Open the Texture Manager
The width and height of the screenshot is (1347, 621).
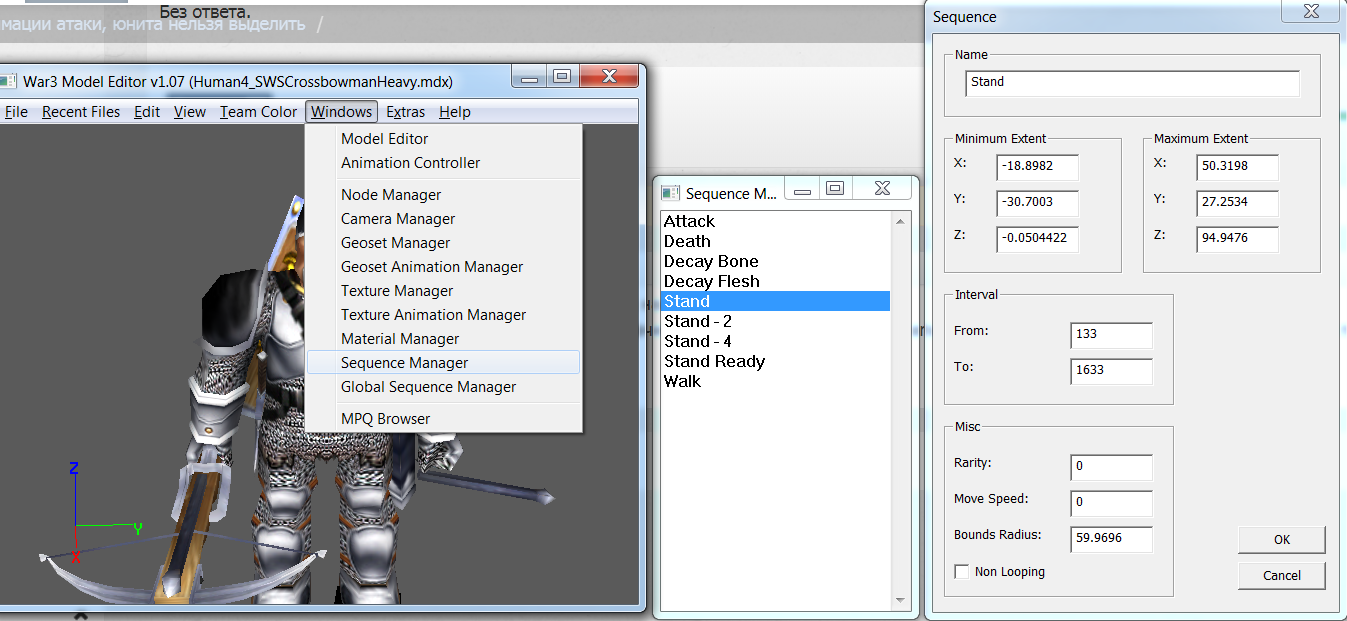pos(444,291)
